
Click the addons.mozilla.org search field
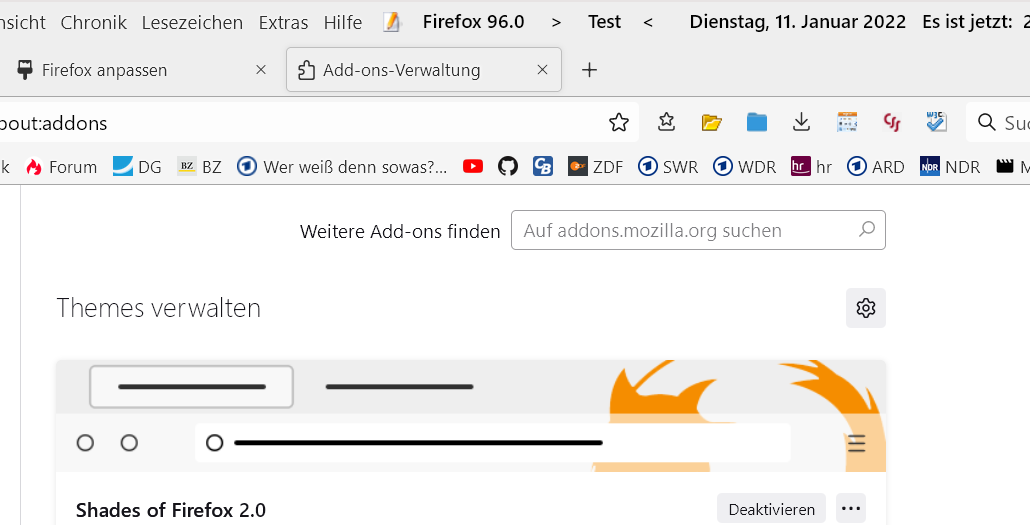click(x=685, y=231)
